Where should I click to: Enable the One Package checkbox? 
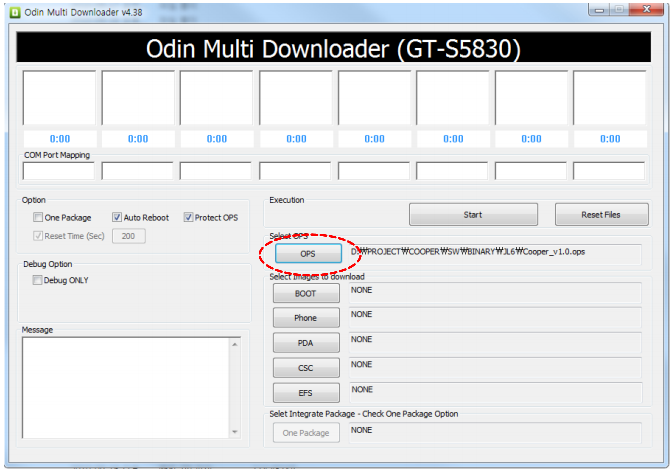(38, 217)
